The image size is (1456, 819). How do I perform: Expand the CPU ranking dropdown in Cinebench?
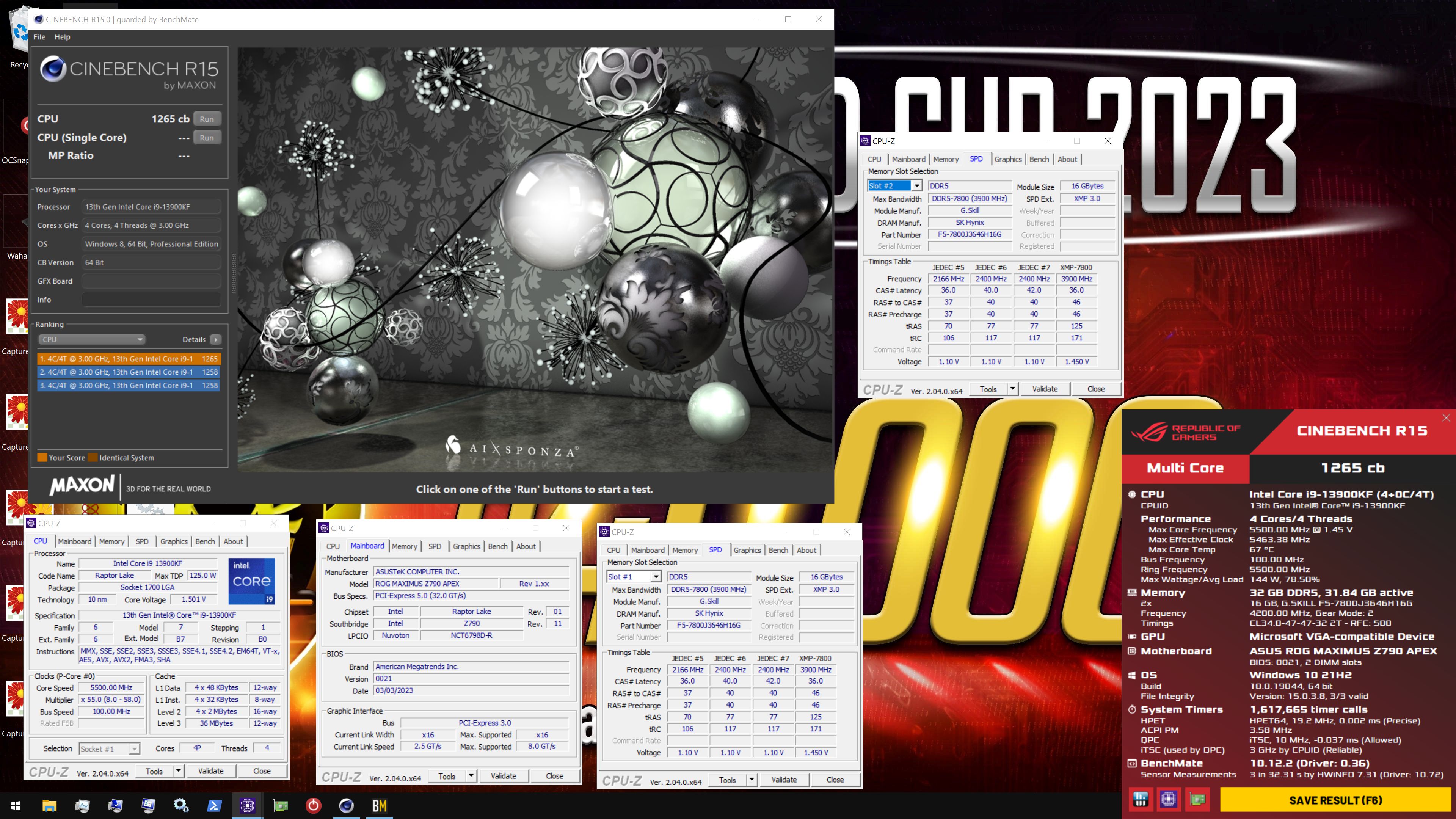(x=91, y=340)
